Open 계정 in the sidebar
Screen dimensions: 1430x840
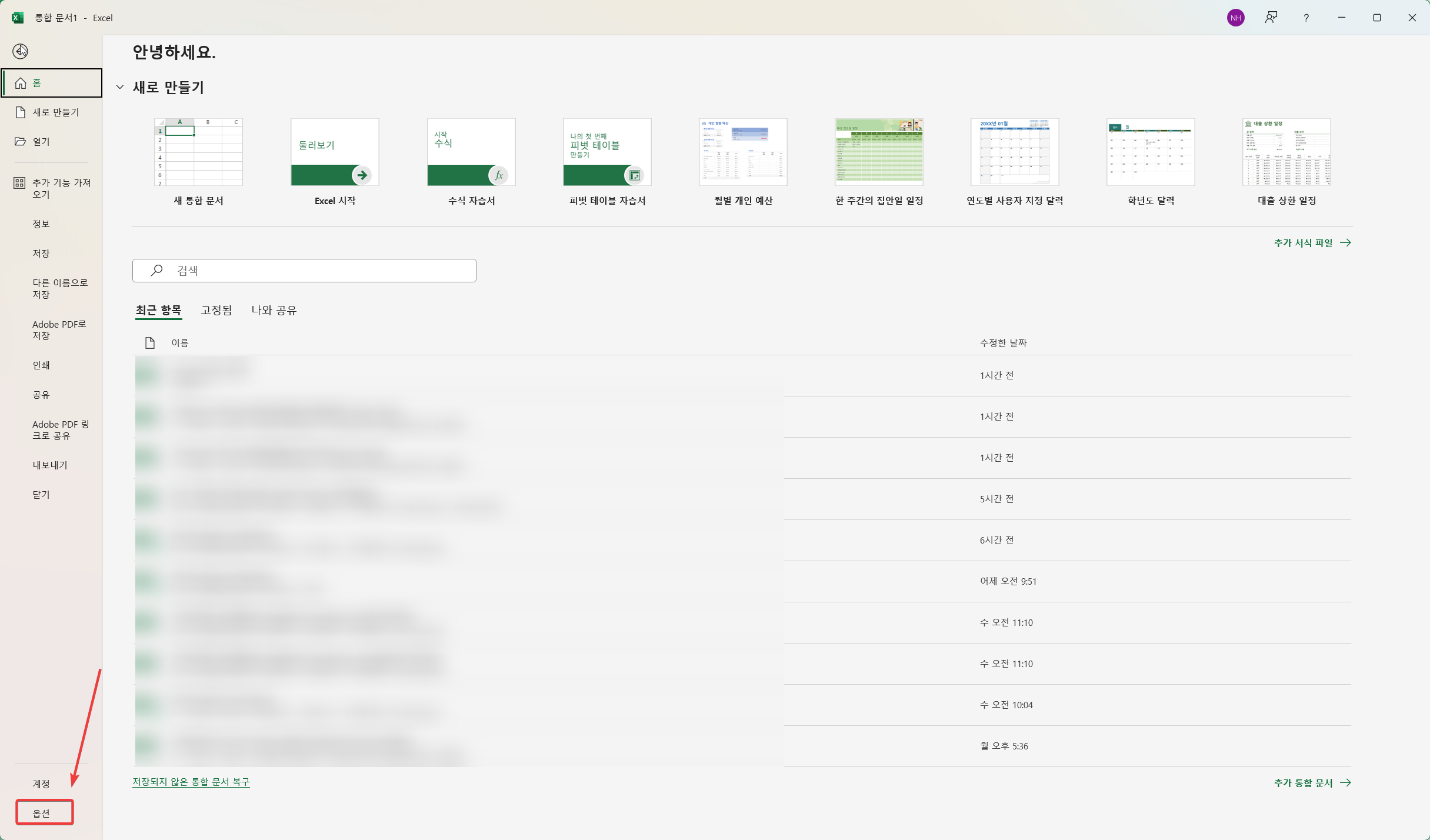point(41,784)
